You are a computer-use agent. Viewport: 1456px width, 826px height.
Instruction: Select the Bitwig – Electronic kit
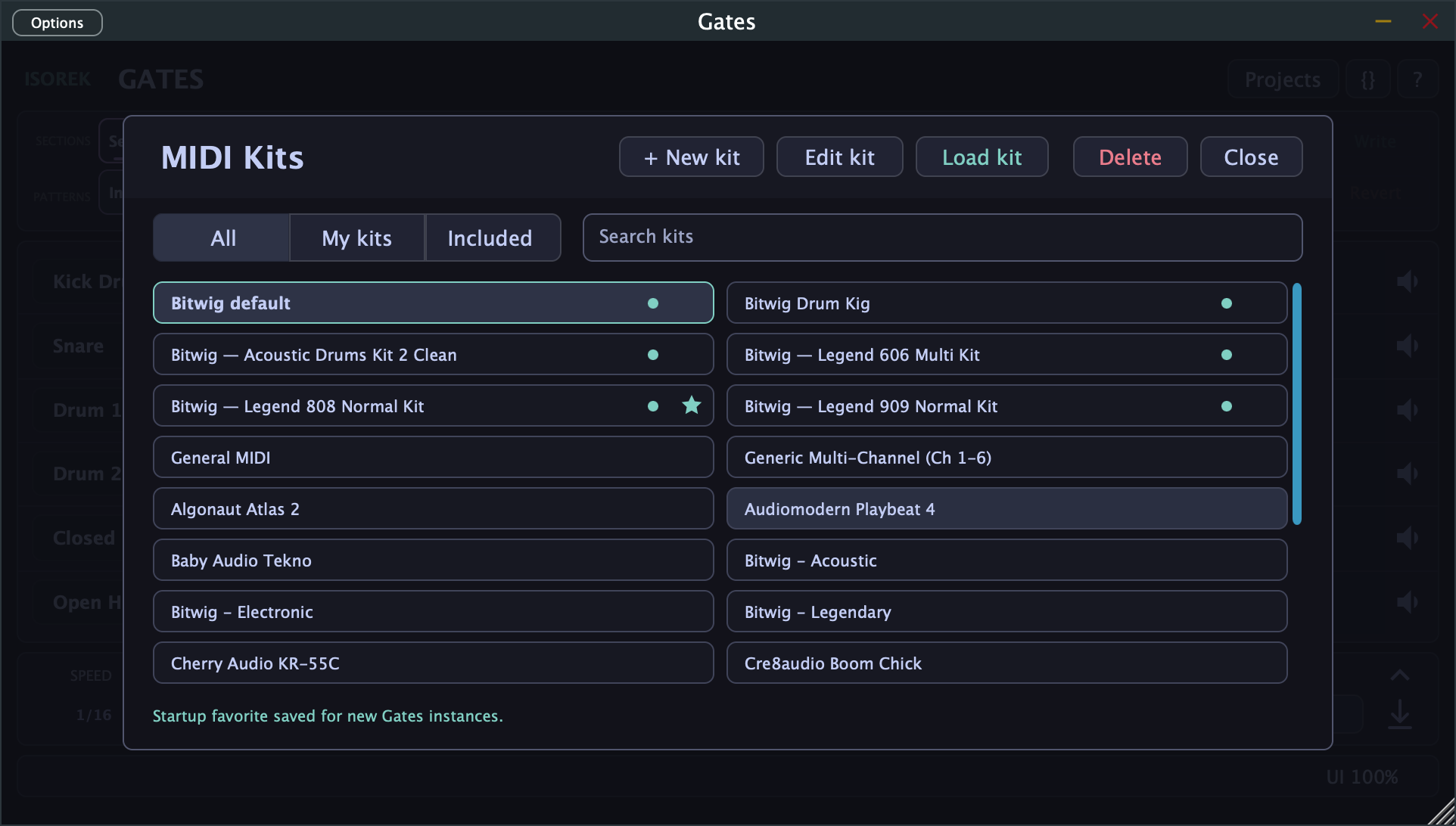tap(434, 611)
